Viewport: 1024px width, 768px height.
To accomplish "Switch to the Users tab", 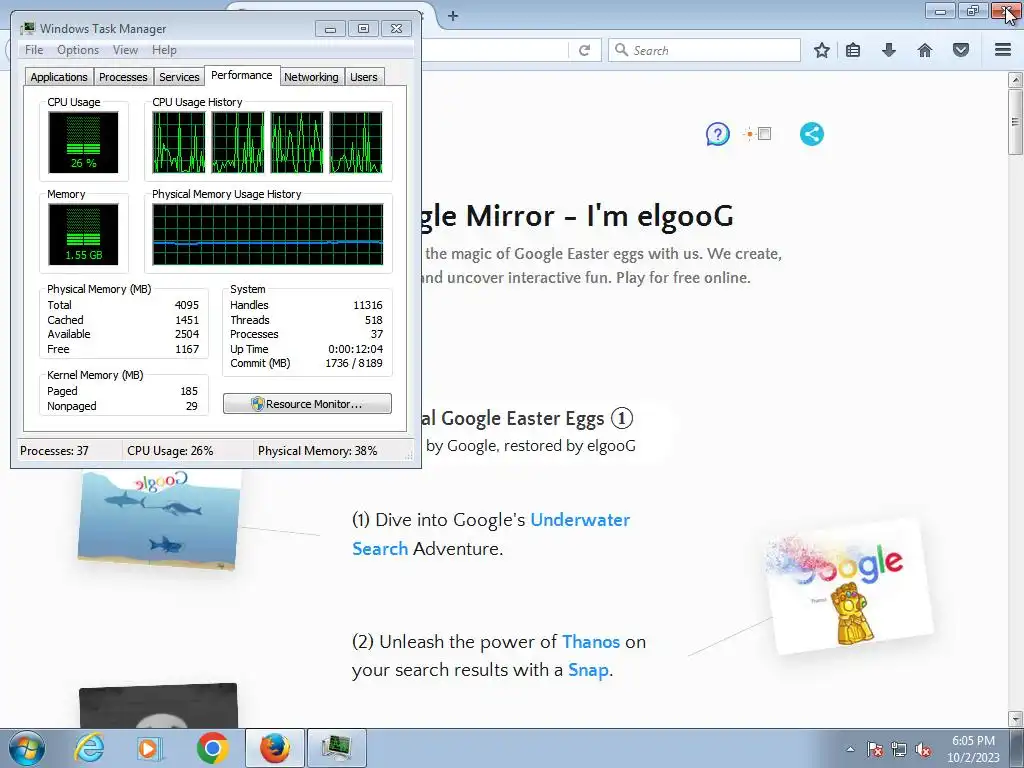I will coord(364,77).
